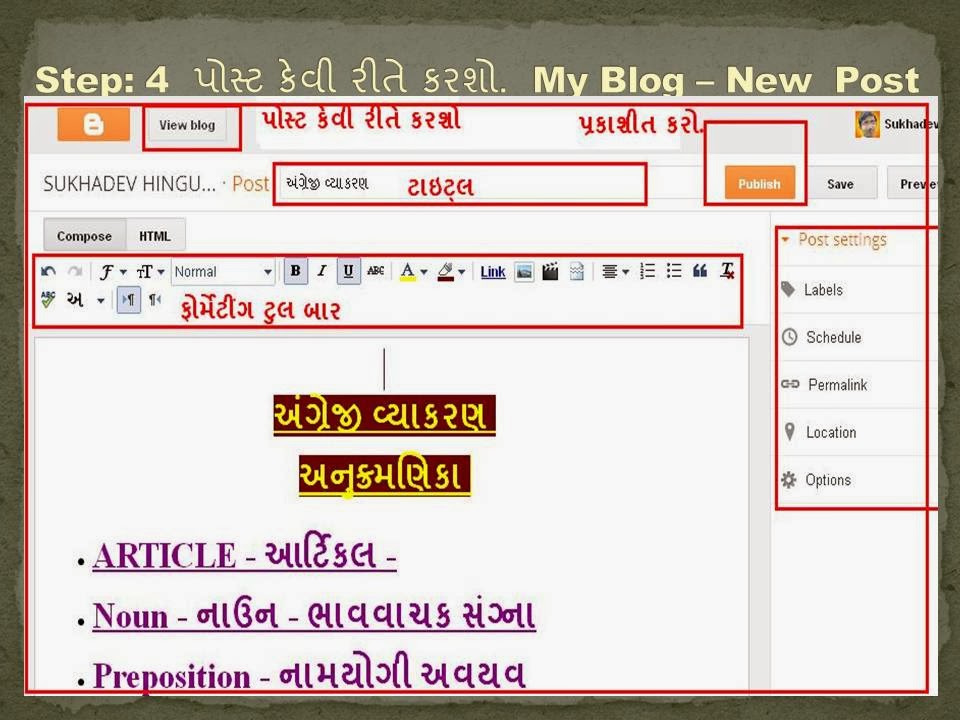Run the spellcheck tool
Image resolution: width=960 pixels, height=720 pixels.
click(x=47, y=299)
